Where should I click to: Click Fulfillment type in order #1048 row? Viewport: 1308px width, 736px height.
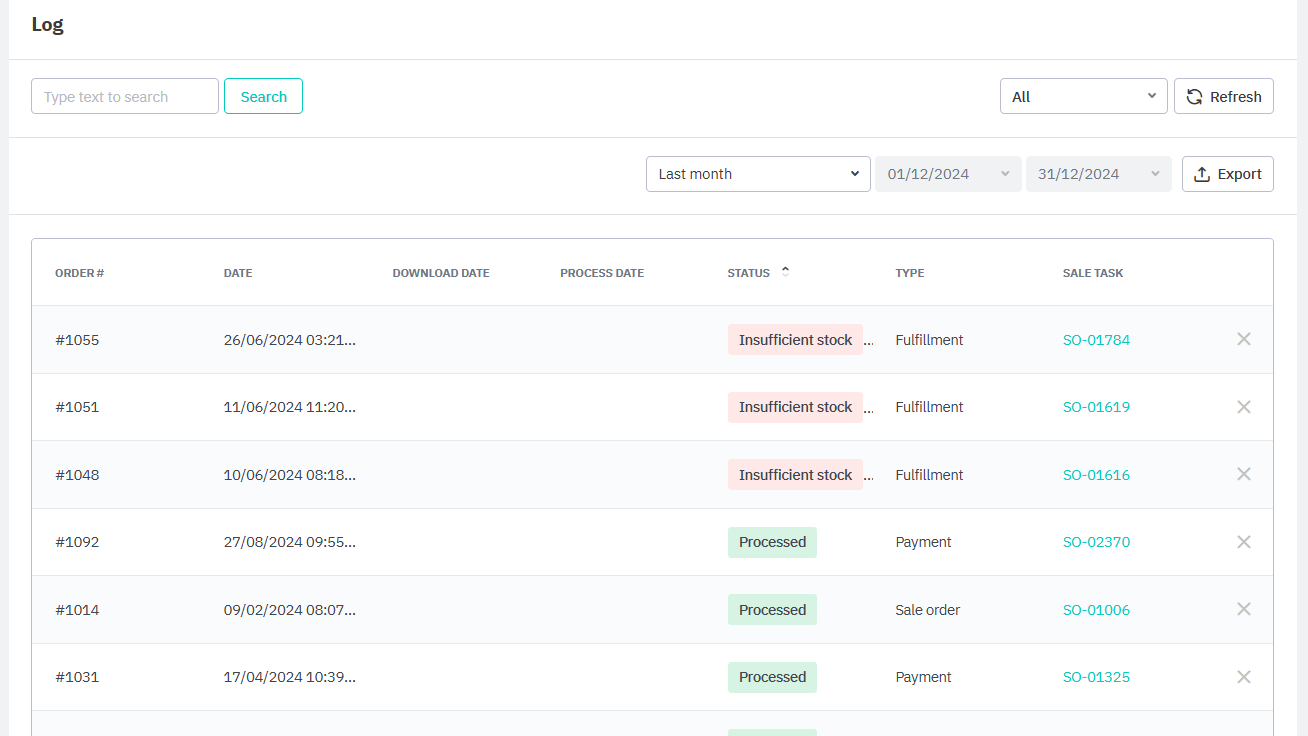pyautogui.click(x=930, y=475)
